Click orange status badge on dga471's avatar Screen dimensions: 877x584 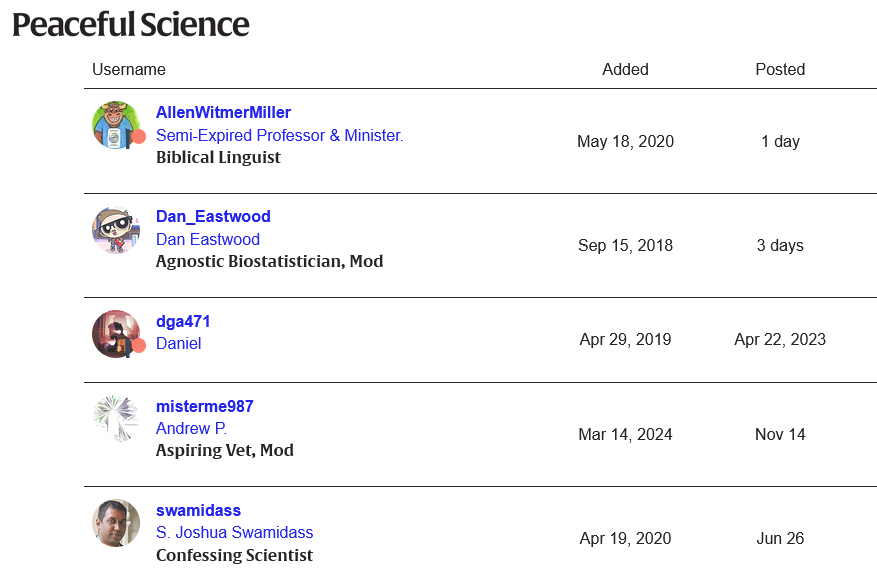point(139,346)
